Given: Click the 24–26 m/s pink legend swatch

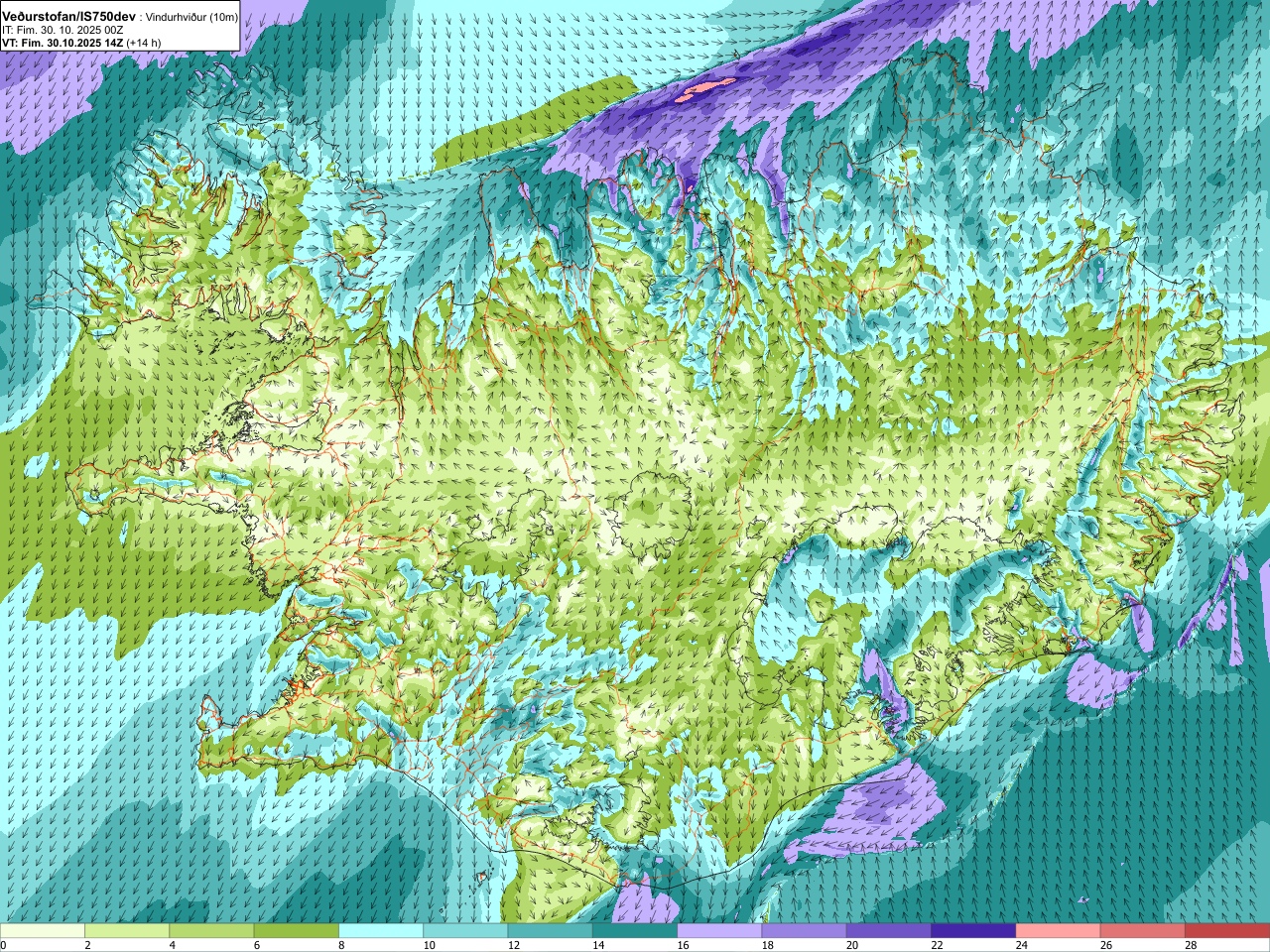Looking at the screenshot, I should point(1059,931).
